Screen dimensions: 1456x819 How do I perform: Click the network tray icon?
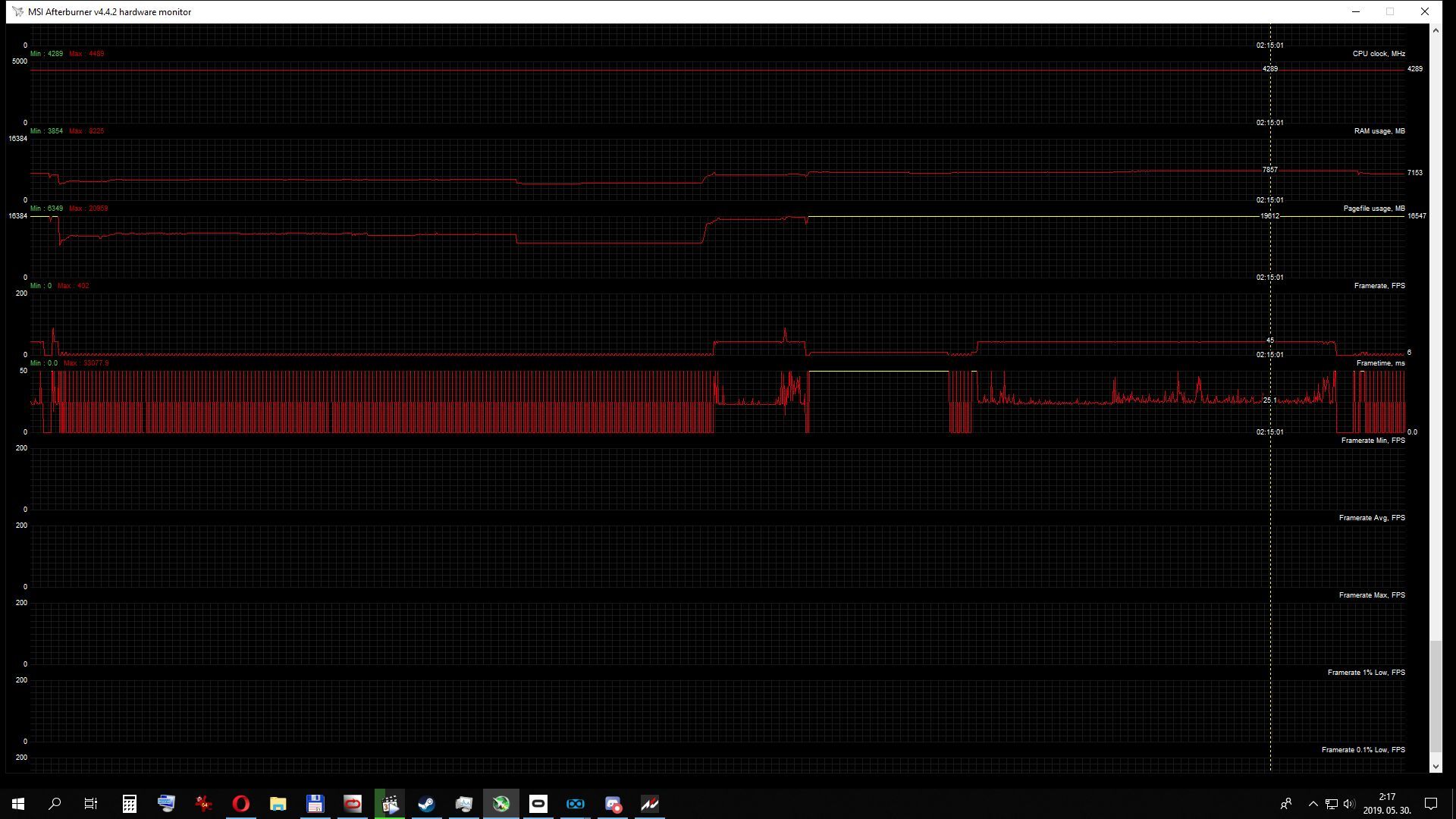click(1331, 804)
